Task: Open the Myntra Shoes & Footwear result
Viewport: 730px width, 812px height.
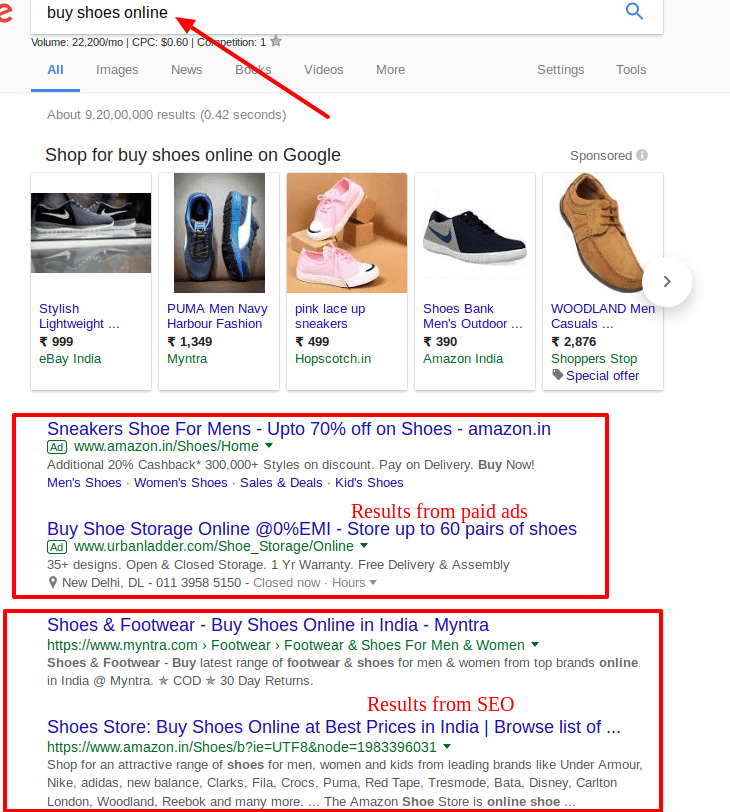Action: point(268,625)
